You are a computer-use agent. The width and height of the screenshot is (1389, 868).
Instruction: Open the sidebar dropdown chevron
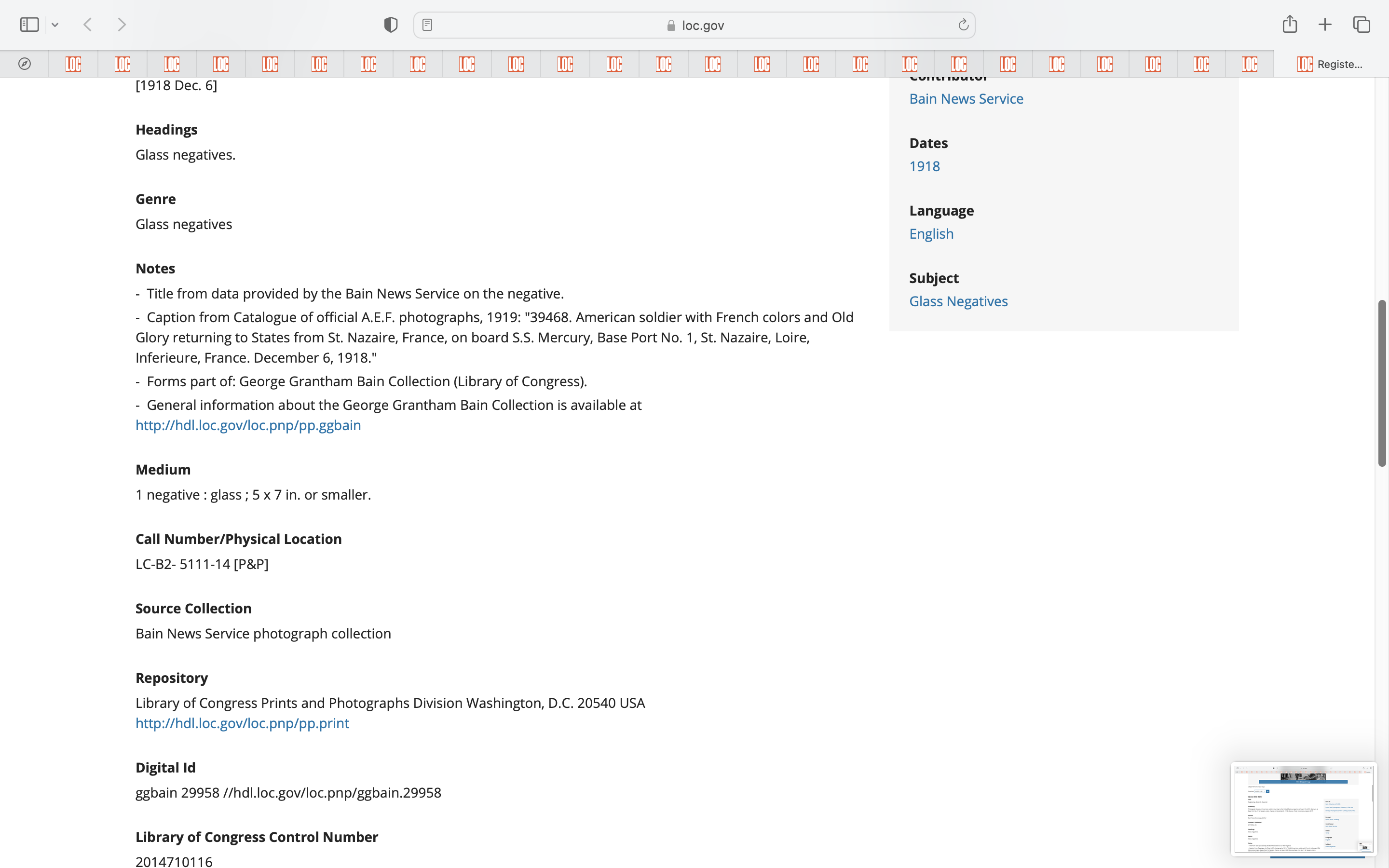(x=55, y=25)
